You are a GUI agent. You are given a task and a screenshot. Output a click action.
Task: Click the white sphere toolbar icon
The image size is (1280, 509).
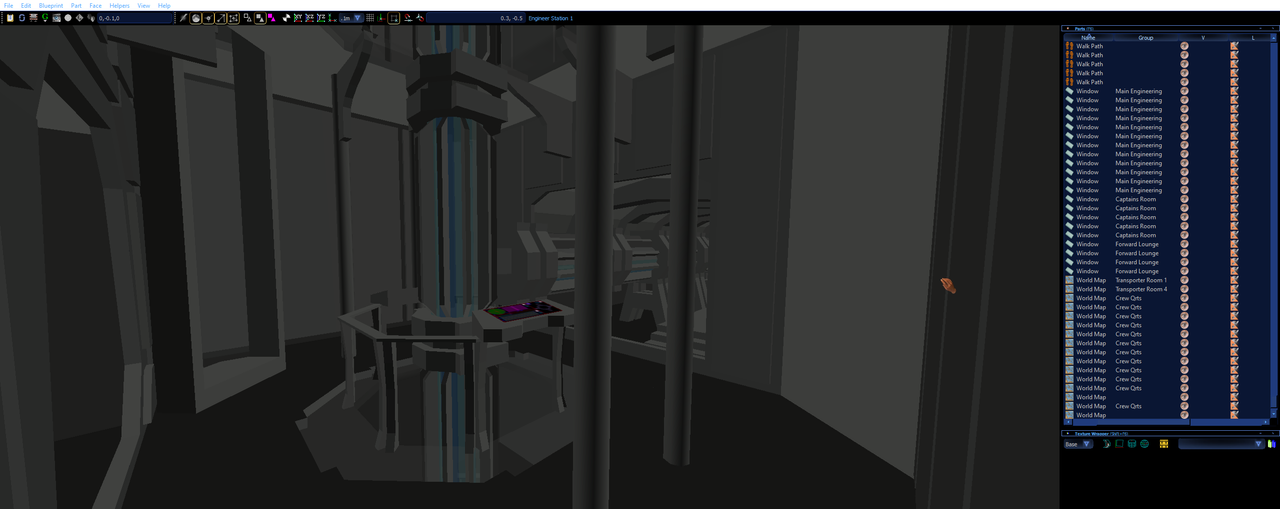[68, 18]
